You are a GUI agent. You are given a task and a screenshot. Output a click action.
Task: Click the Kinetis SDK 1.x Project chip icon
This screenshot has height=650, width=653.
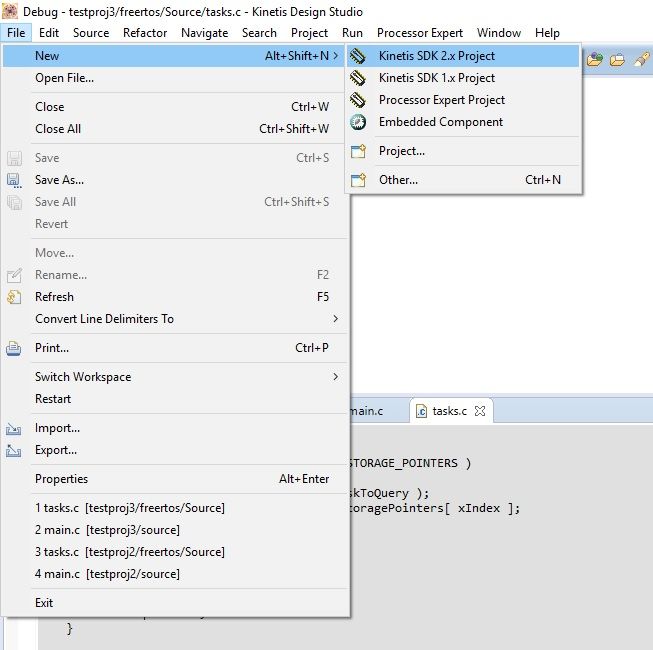click(358, 78)
